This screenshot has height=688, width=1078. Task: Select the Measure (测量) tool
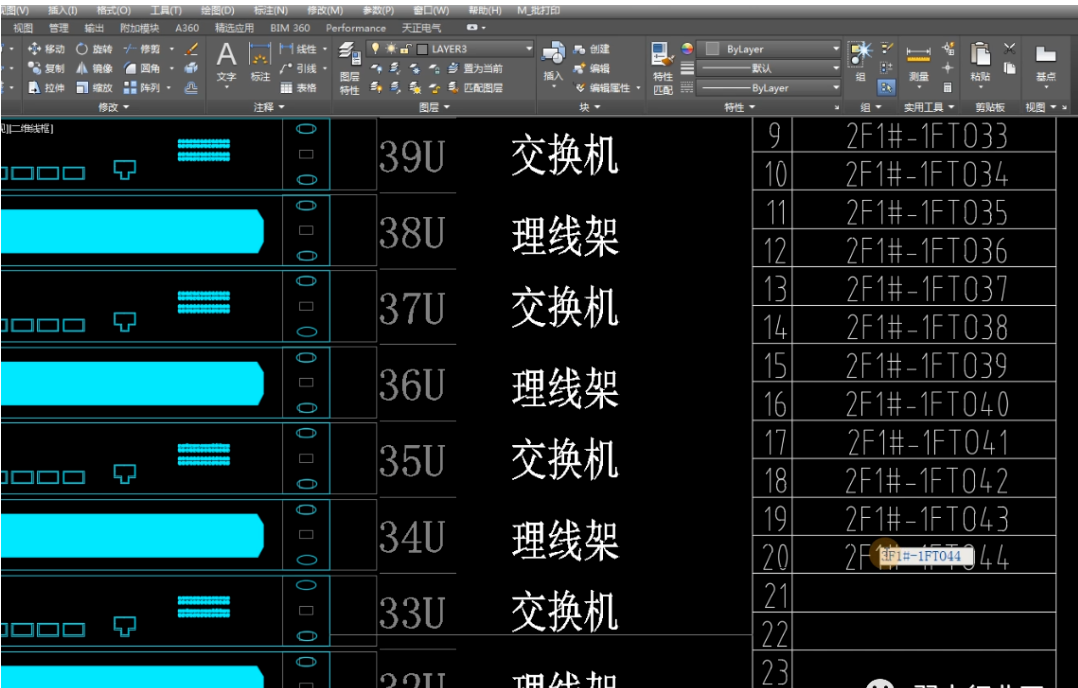[918, 60]
